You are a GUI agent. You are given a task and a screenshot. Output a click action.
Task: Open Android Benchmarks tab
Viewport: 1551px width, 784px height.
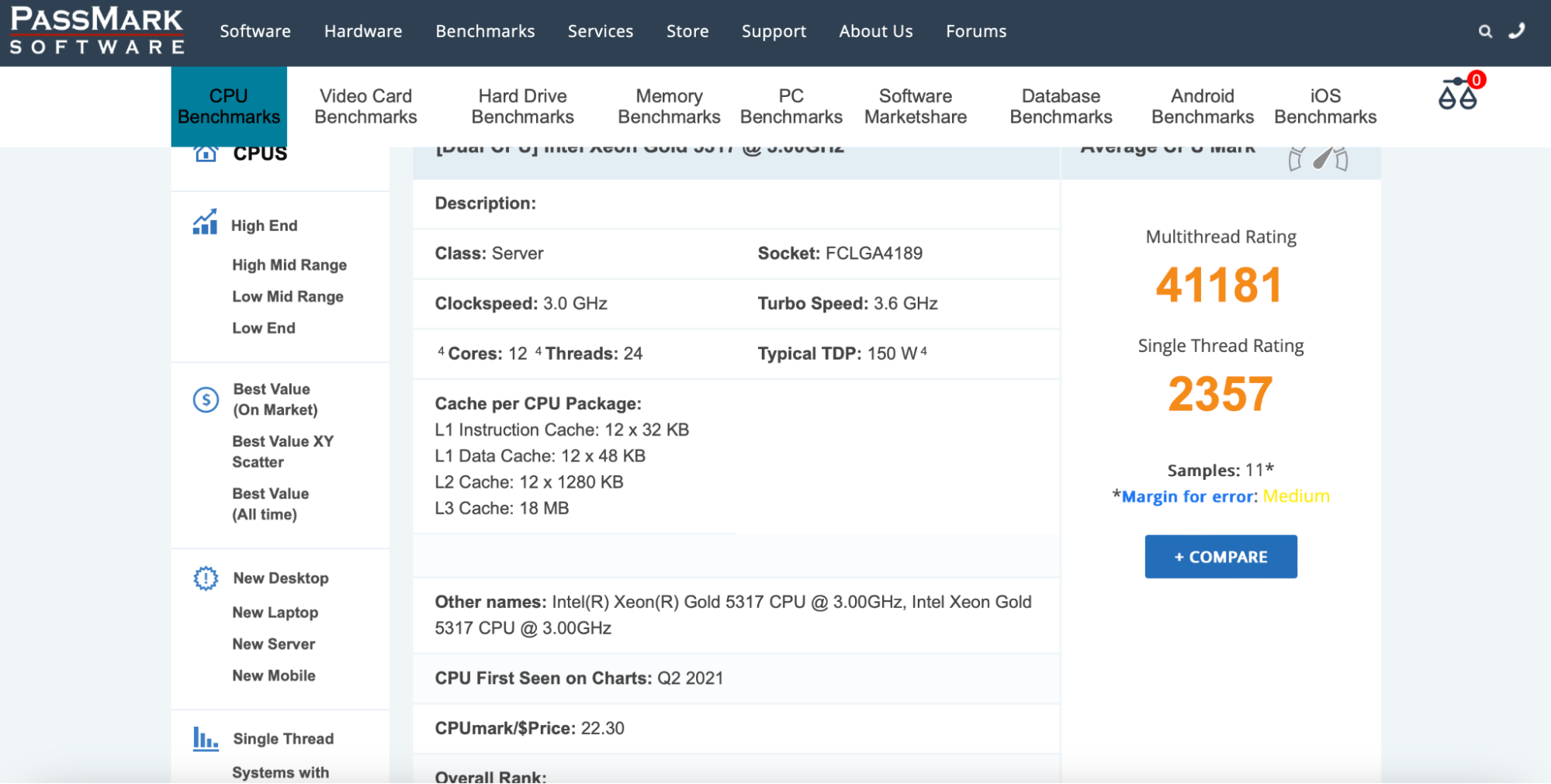pos(1203,106)
